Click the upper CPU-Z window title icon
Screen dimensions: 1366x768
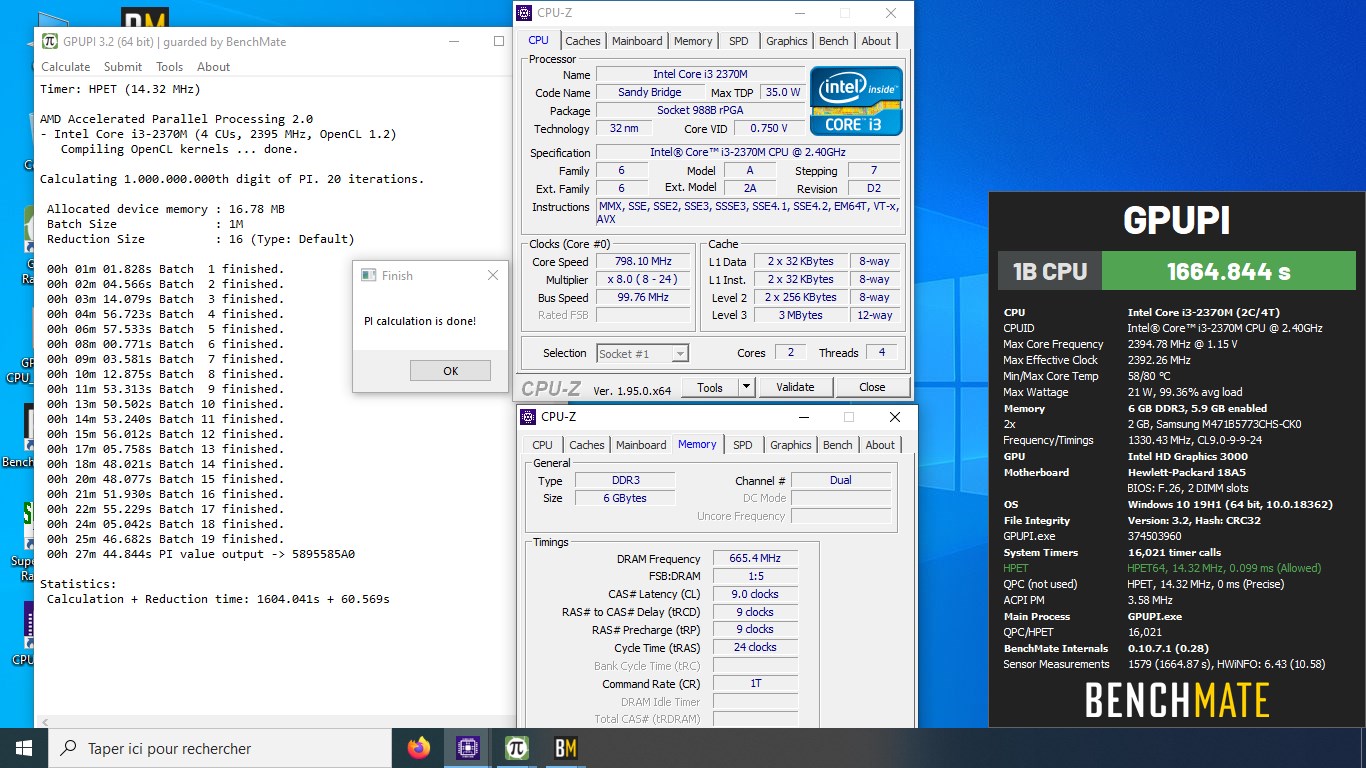pyautogui.click(x=525, y=13)
